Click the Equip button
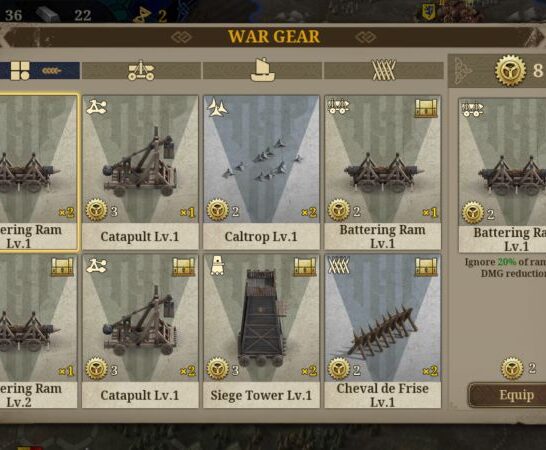The height and width of the screenshot is (450, 546). pos(508,395)
